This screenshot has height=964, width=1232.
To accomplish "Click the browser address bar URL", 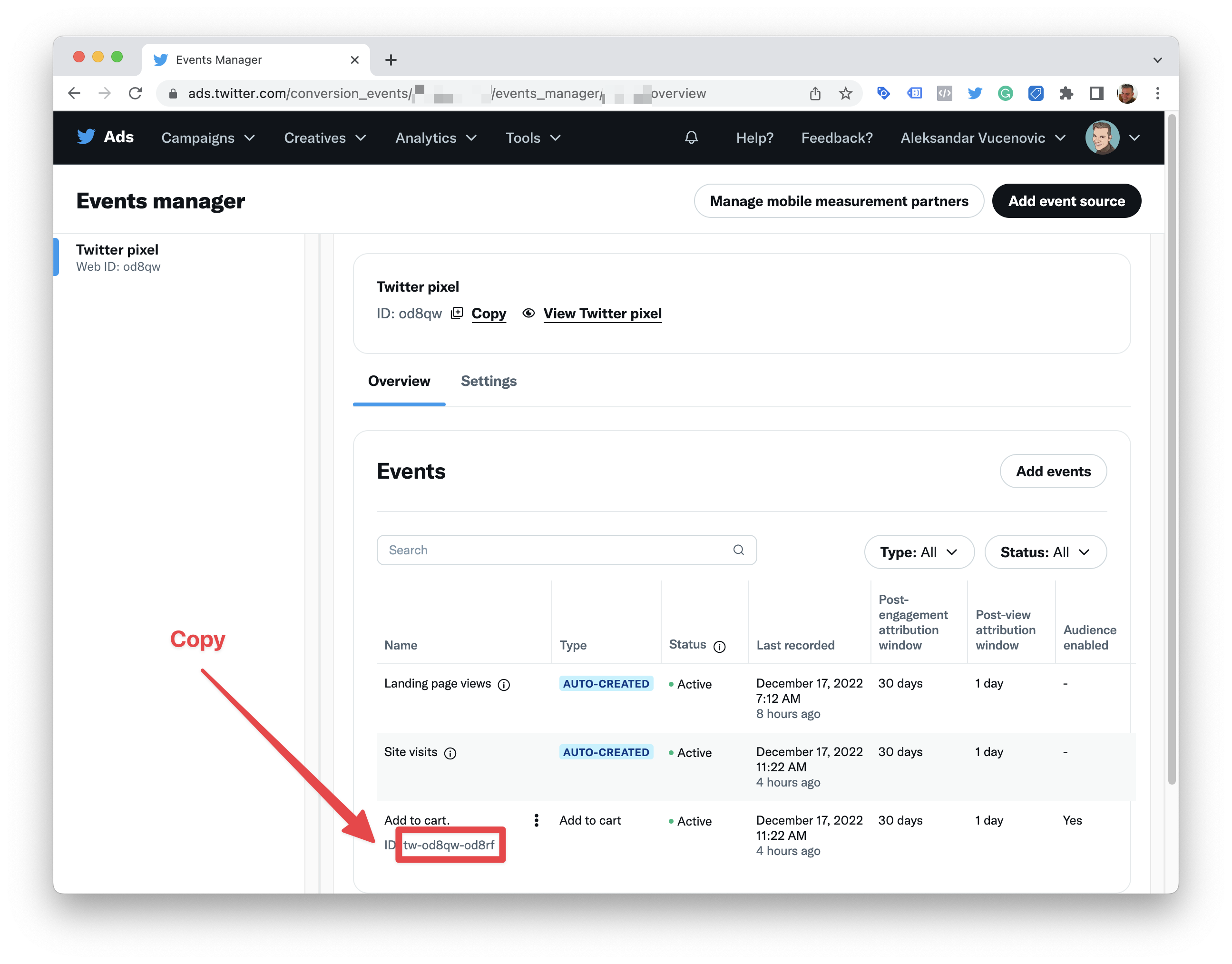I will click(x=447, y=93).
